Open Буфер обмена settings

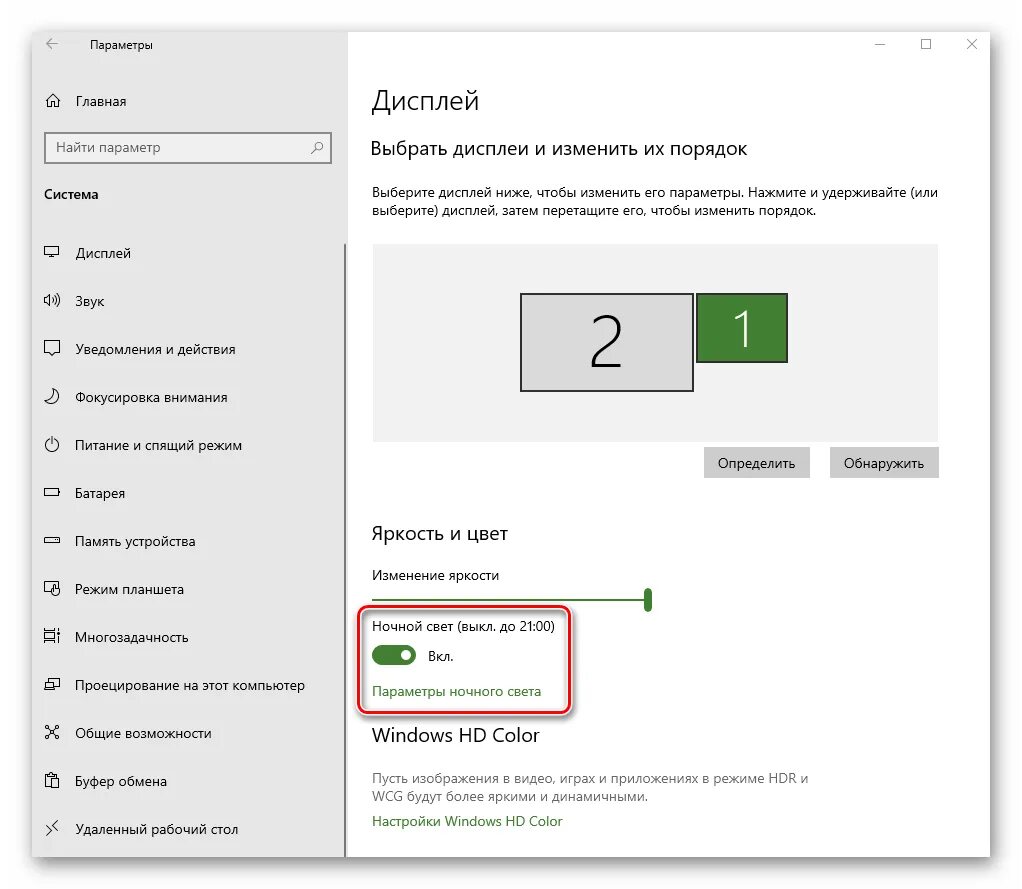(x=121, y=781)
